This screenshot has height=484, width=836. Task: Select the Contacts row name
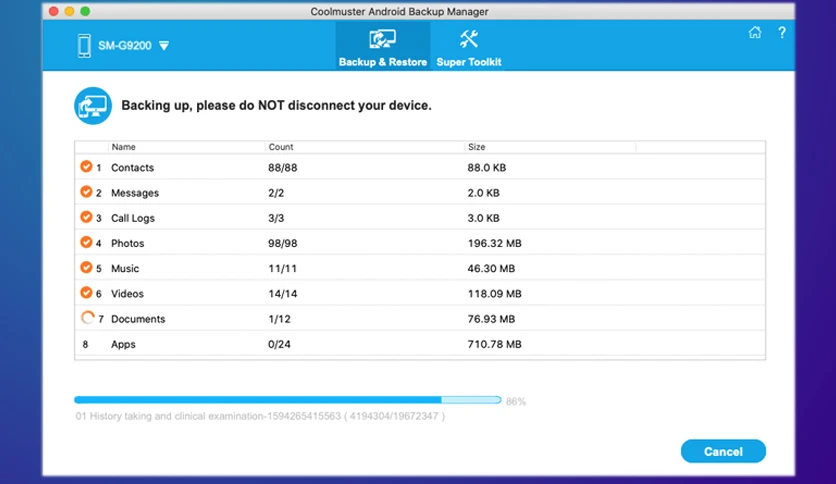(132, 167)
